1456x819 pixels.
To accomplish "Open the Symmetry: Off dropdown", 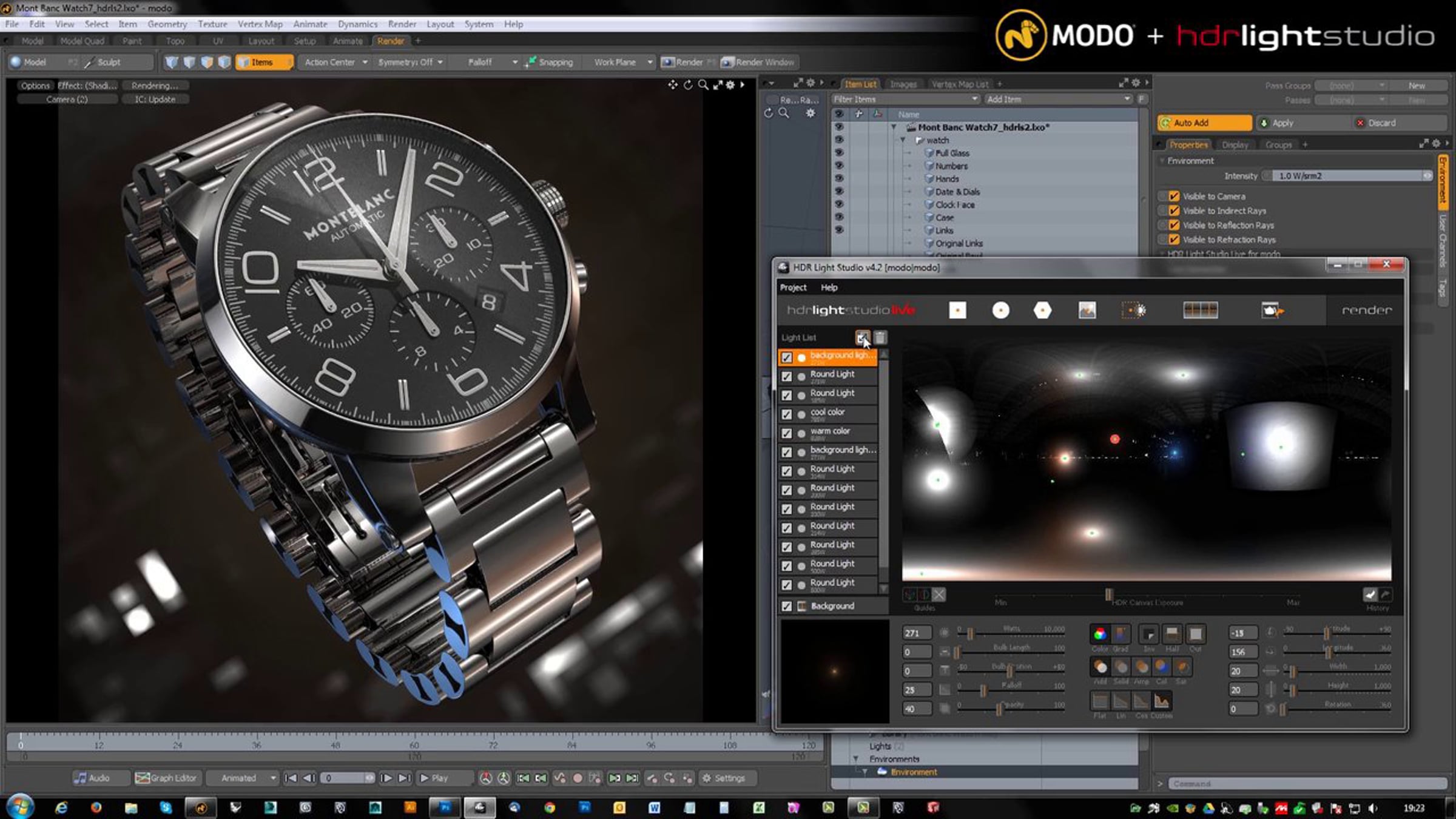I will (x=410, y=62).
